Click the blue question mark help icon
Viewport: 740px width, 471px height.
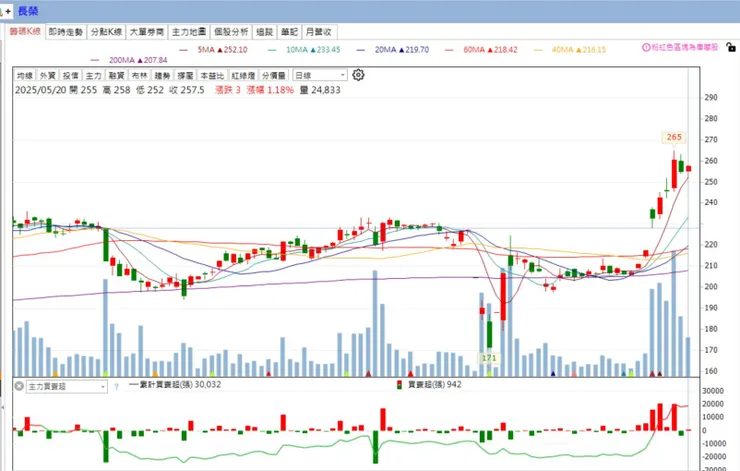pyautogui.click(x=116, y=387)
